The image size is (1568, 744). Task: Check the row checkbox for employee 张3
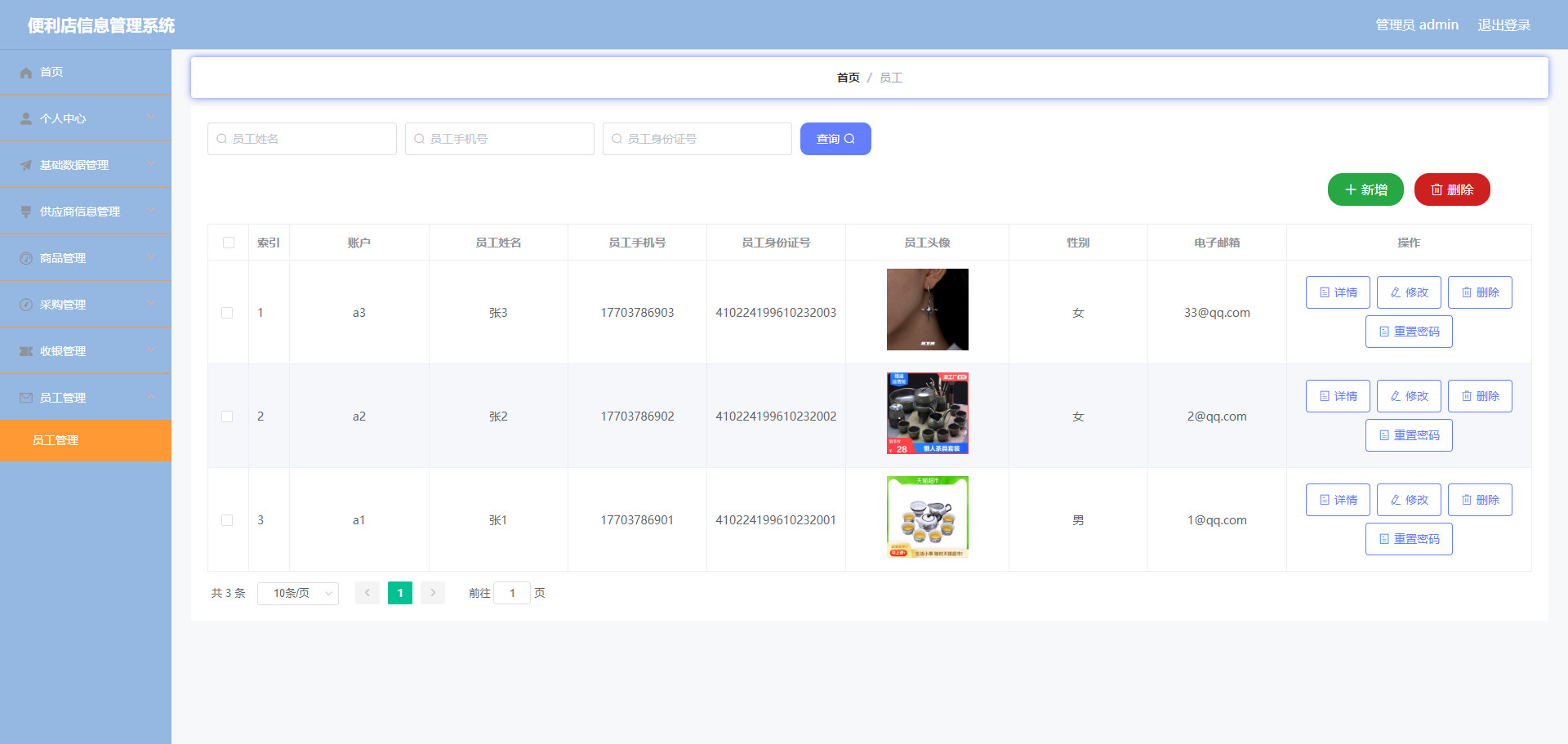click(227, 313)
